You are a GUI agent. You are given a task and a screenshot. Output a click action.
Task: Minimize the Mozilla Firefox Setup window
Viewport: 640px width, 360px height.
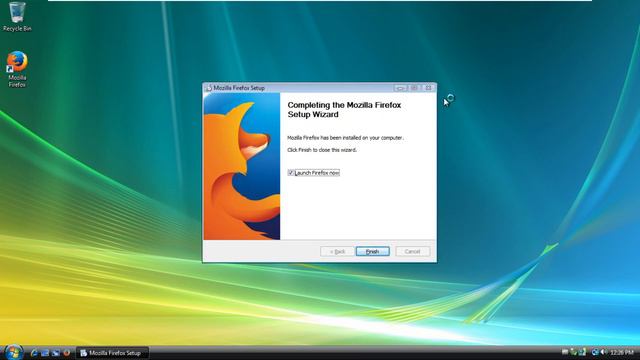(x=400, y=88)
